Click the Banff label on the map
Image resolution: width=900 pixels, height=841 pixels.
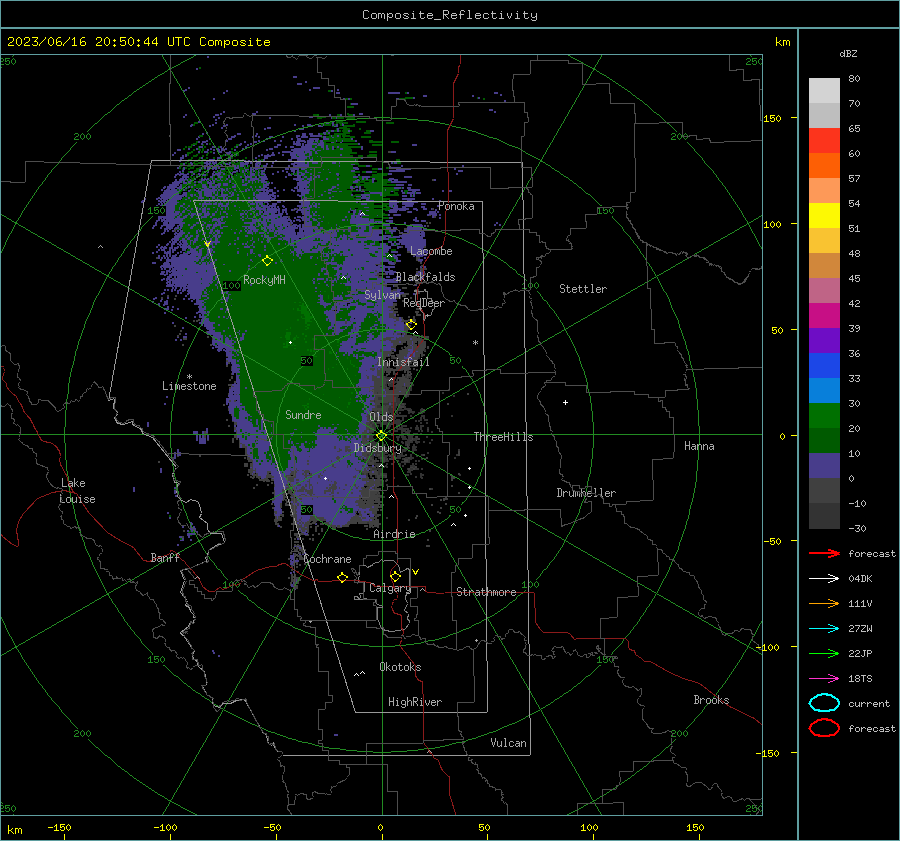click(x=165, y=557)
